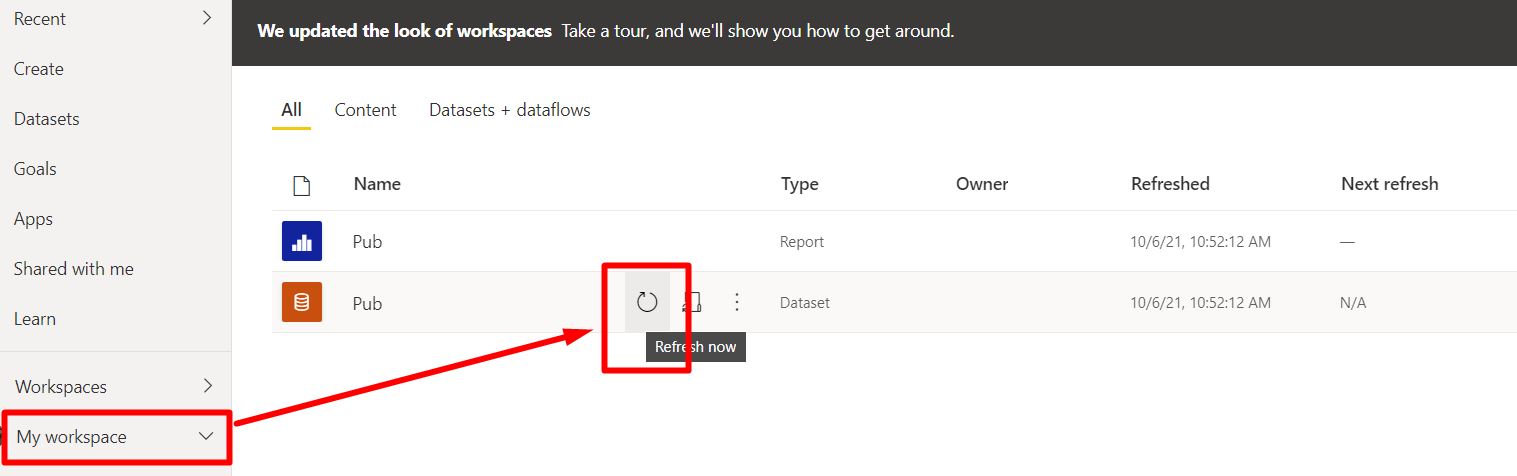This screenshot has height=476, width=1517.
Task: Switch to the Content tab
Action: (365, 110)
